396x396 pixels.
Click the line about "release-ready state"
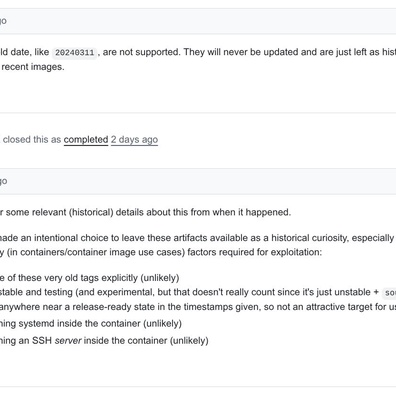coord(198,307)
